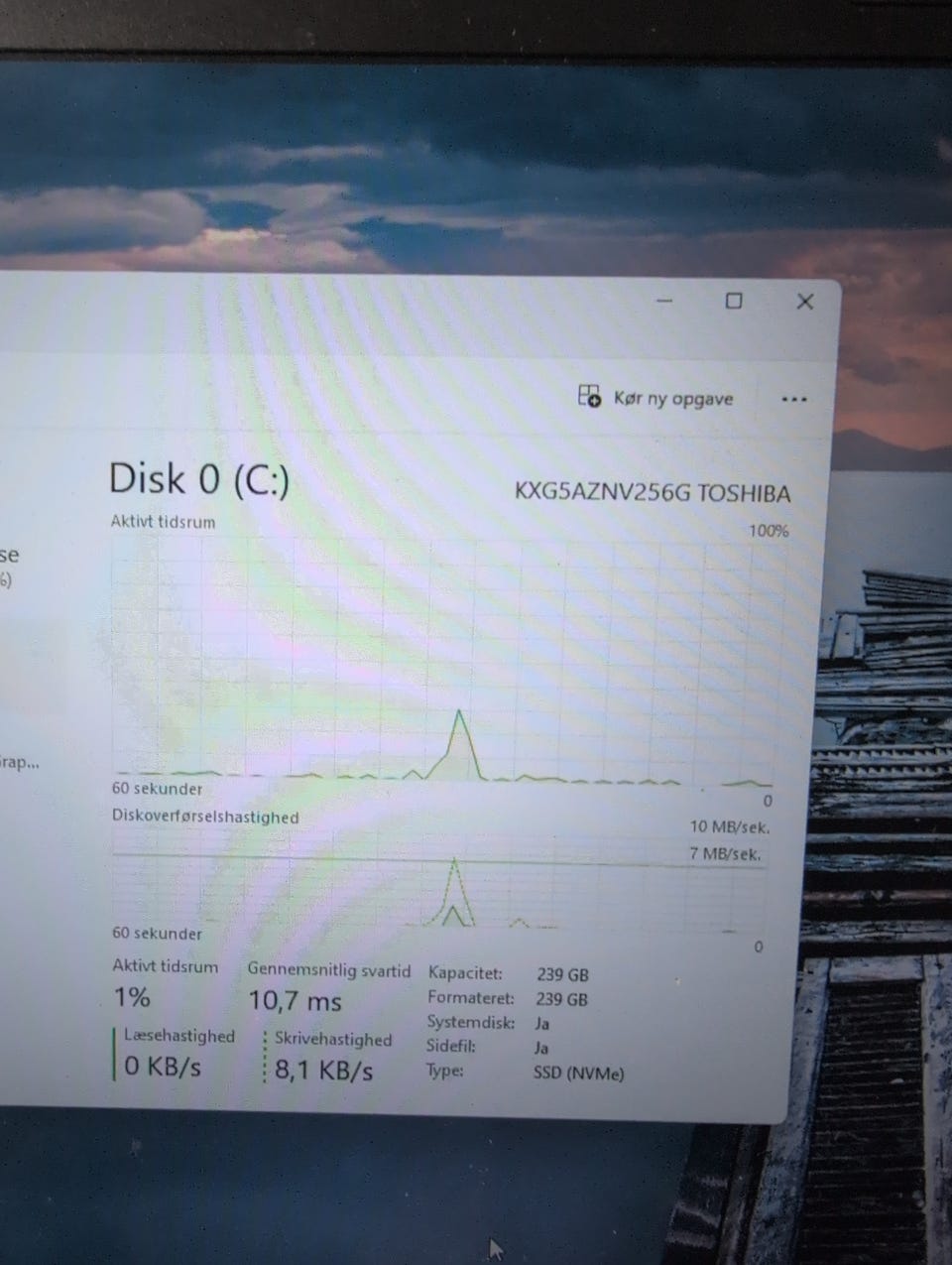Select the Disk 0 (C:) heading

click(198, 479)
